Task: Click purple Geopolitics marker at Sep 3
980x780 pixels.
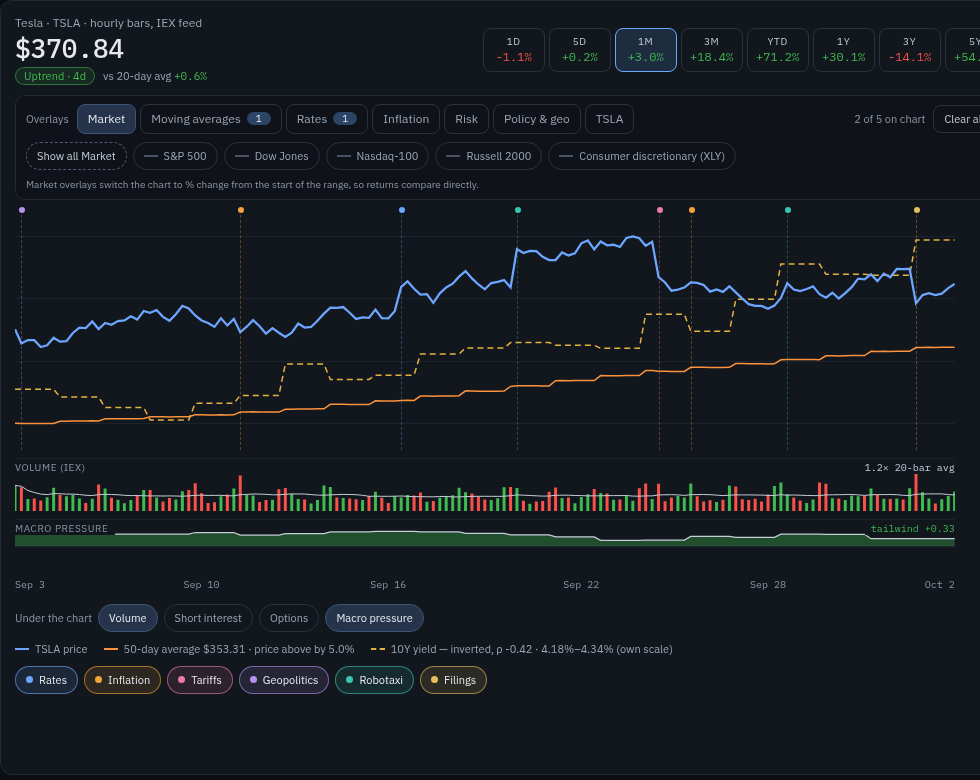Action: pyautogui.click(x=22, y=210)
